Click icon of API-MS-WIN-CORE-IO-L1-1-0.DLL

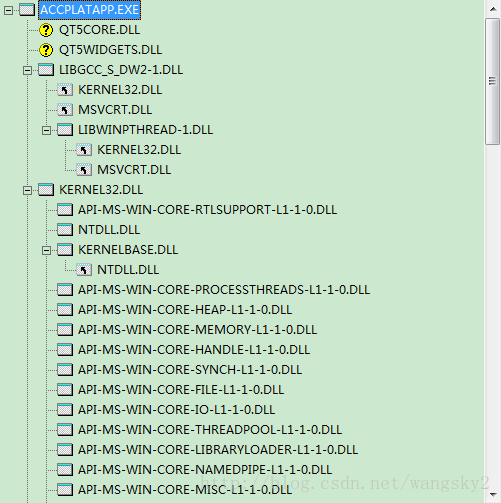pos(65,410)
